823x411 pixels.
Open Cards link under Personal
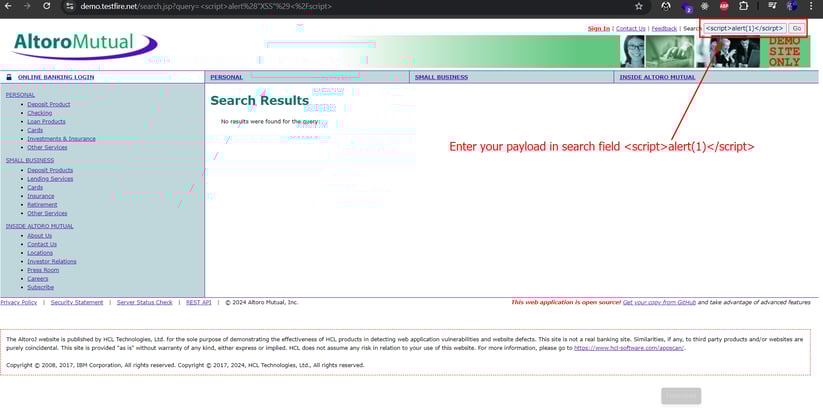(35, 130)
